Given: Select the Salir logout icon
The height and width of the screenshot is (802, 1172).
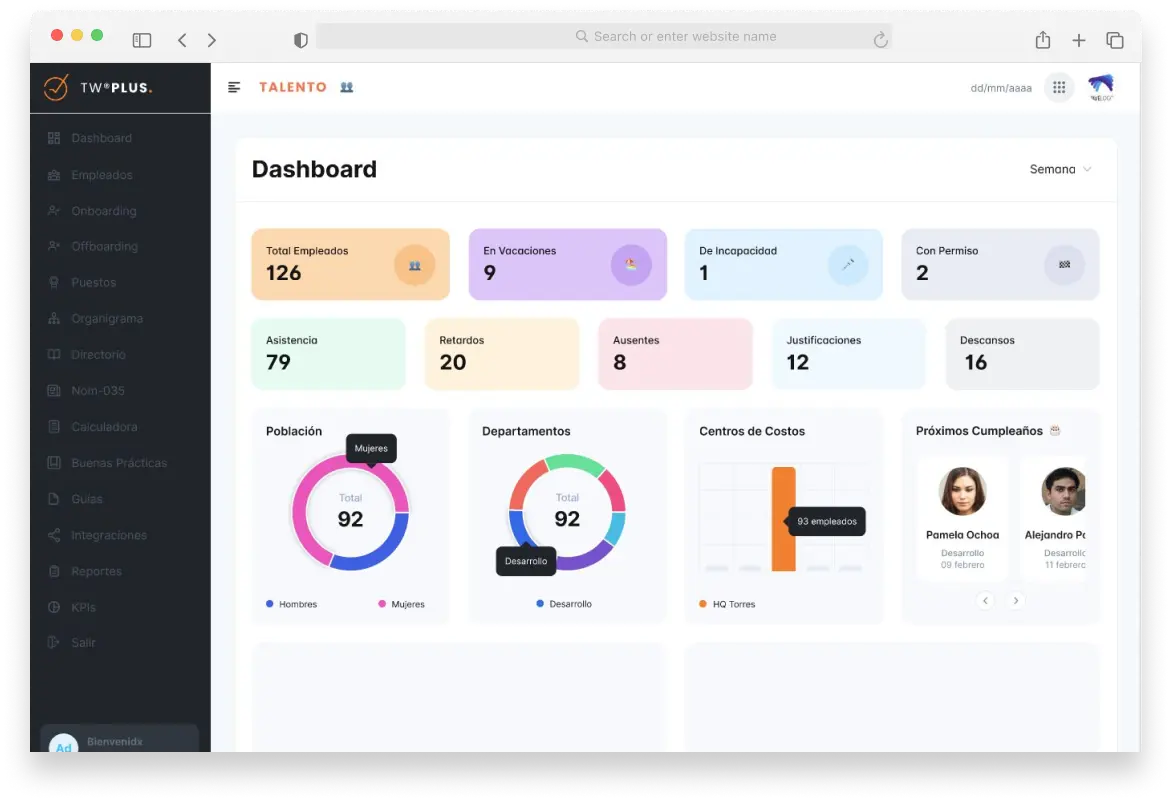Looking at the screenshot, I should coord(53,643).
